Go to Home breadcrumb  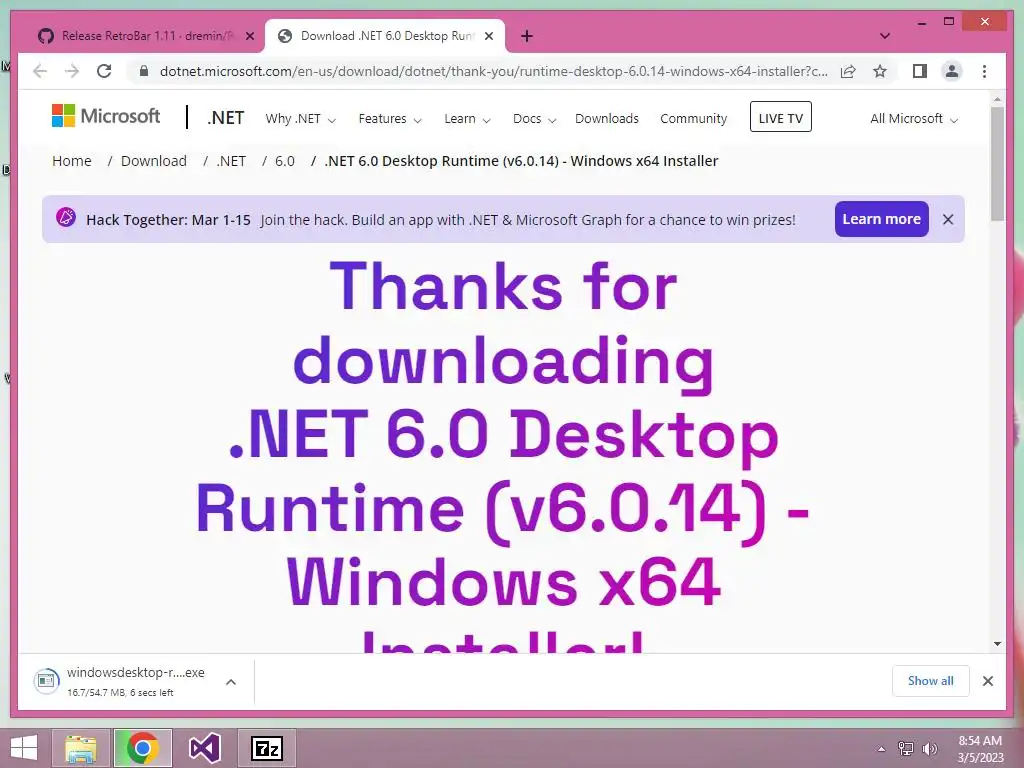pos(72,161)
